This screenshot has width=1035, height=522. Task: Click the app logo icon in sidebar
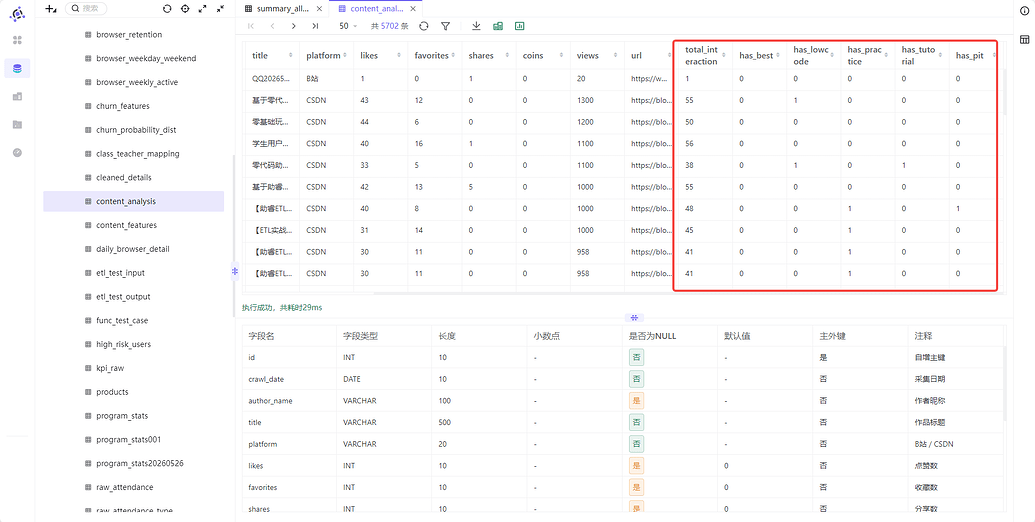(18, 13)
